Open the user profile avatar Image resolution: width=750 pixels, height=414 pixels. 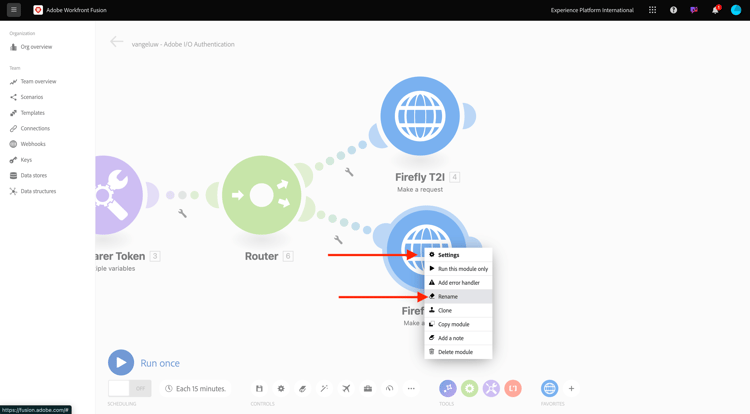pos(736,10)
